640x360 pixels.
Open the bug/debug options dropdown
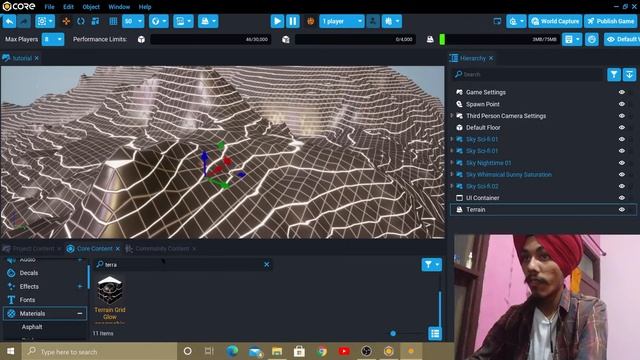[x=392, y=21]
